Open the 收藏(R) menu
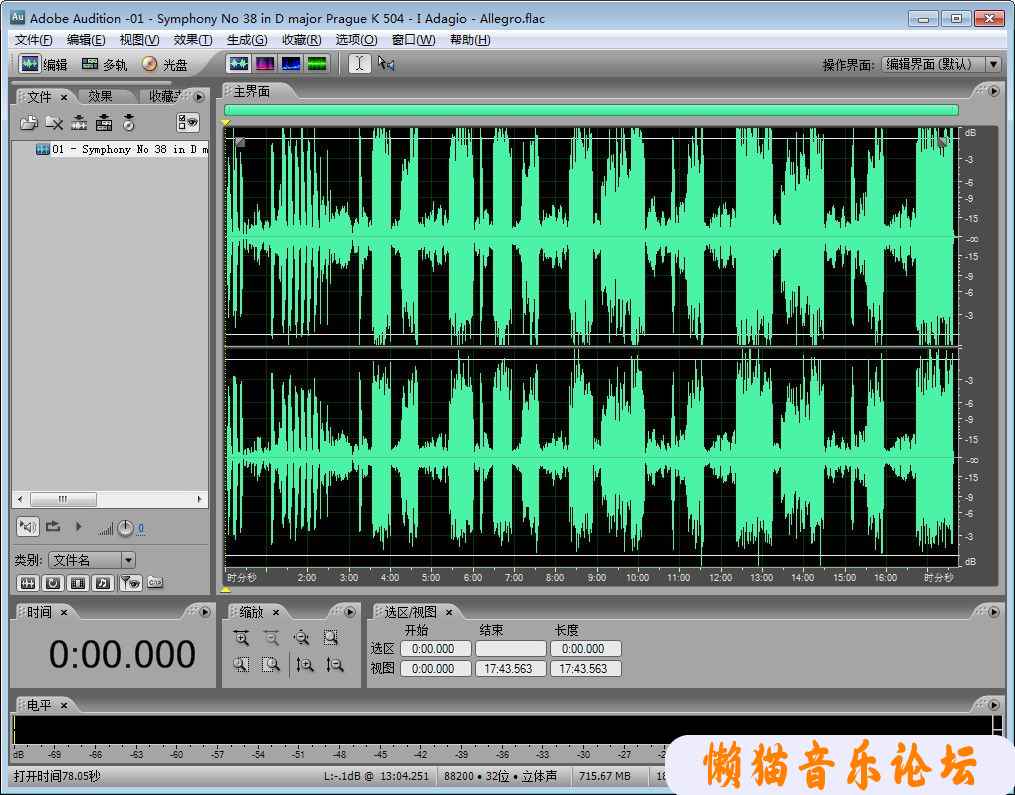 point(302,39)
